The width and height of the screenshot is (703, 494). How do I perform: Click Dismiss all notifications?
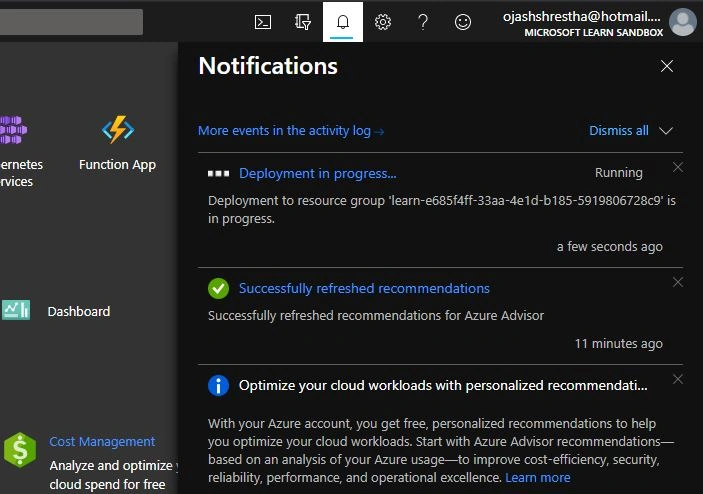(x=619, y=130)
